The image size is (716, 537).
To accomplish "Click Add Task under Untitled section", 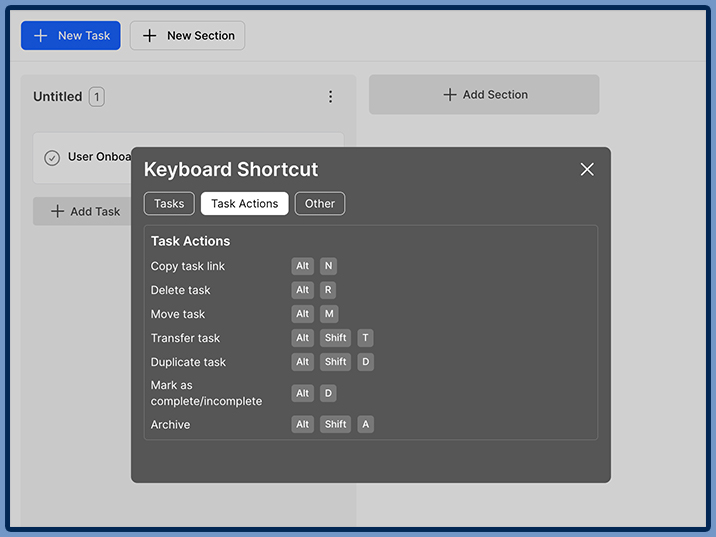I will (85, 212).
